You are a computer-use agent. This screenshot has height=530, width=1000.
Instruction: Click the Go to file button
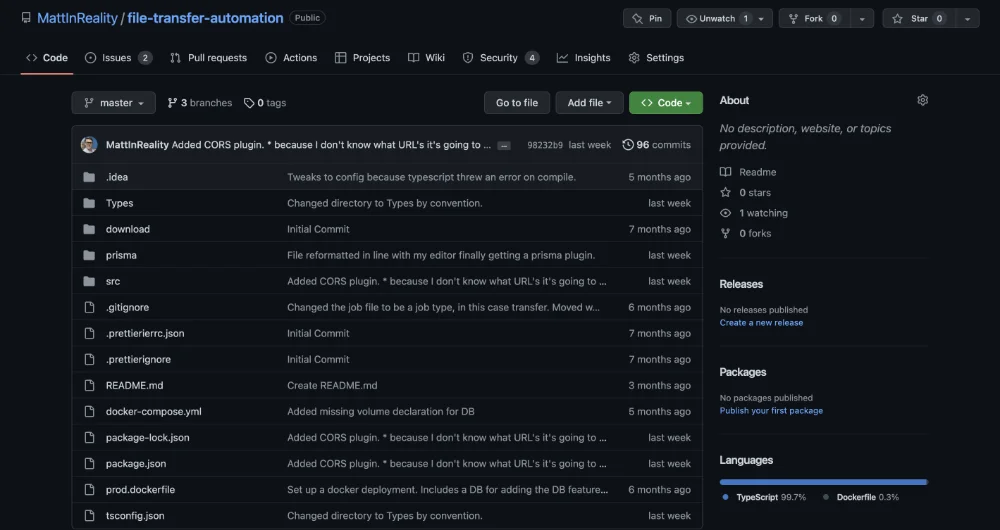tap(517, 103)
